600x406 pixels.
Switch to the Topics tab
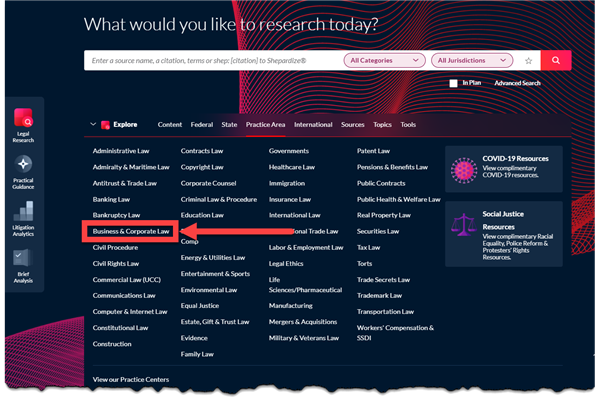point(382,125)
